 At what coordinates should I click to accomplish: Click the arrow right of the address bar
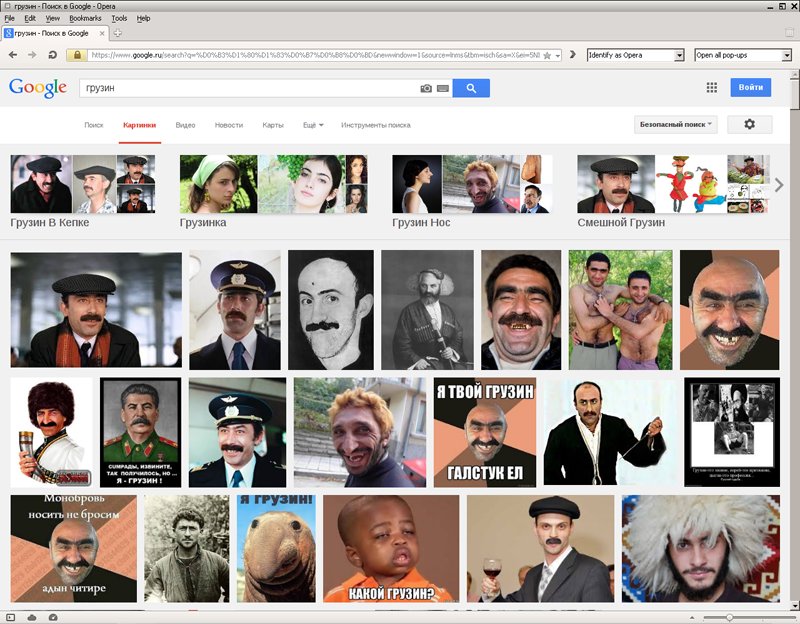[572, 55]
